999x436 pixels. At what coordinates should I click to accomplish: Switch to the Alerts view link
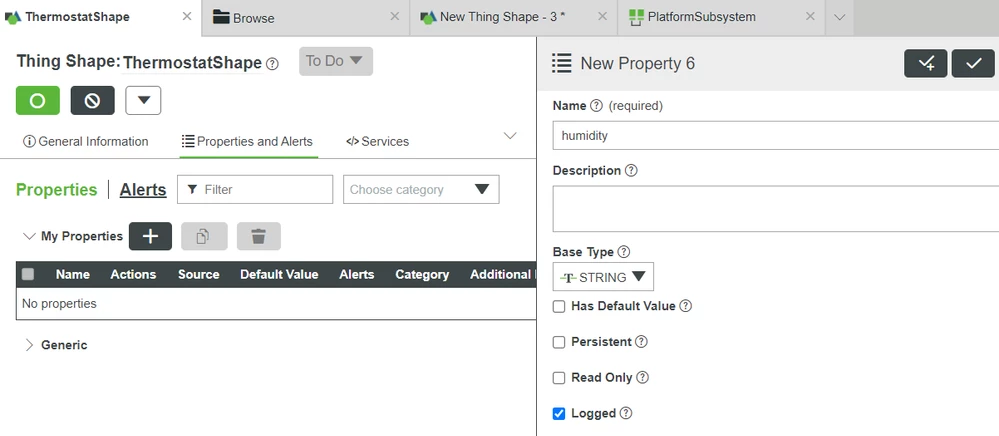pos(143,190)
